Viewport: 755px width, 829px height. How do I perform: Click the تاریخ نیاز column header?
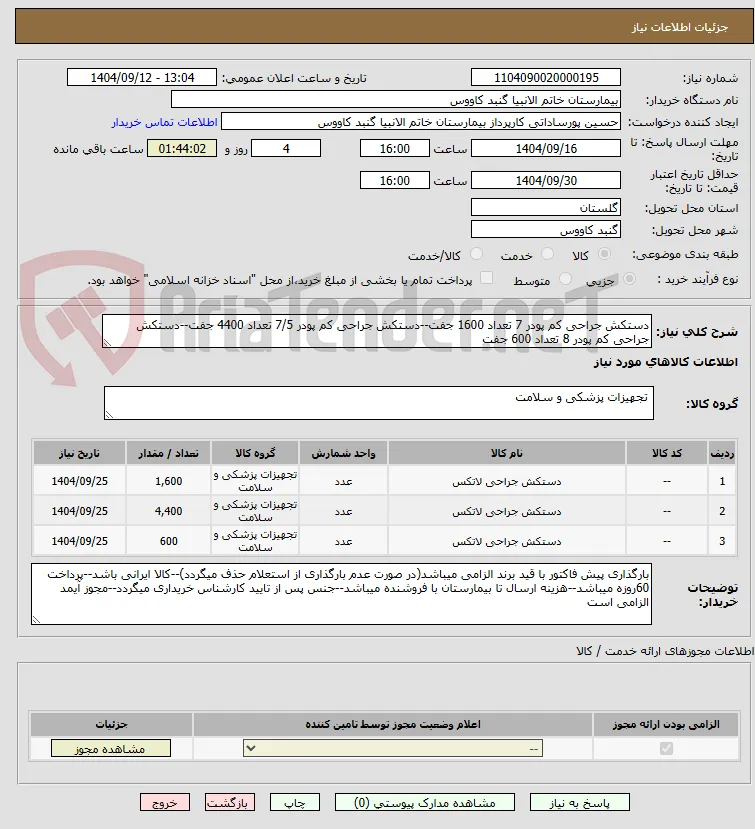(x=79, y=453)
